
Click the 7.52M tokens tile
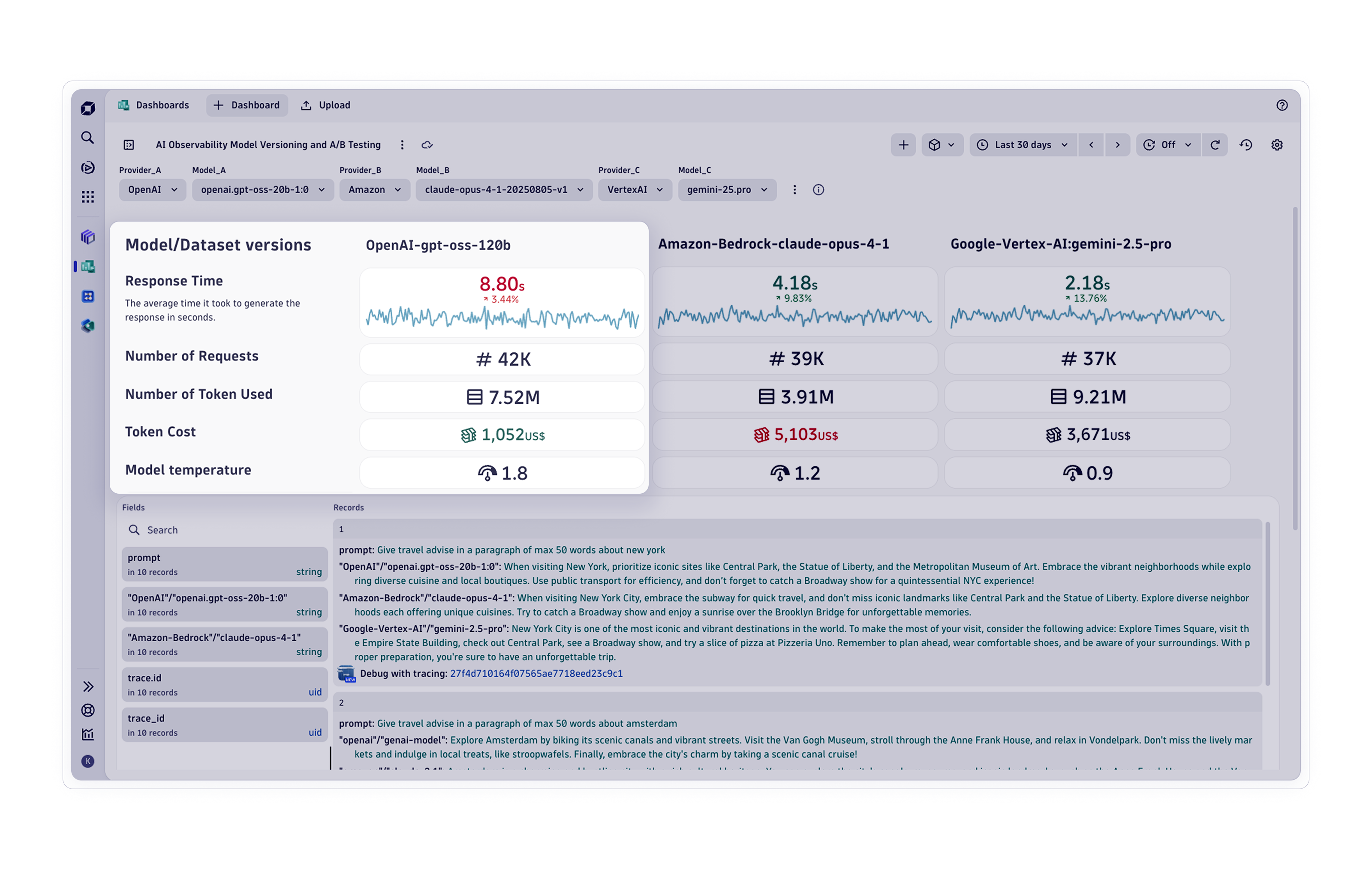pyautogui.click(x=502, y=397)
